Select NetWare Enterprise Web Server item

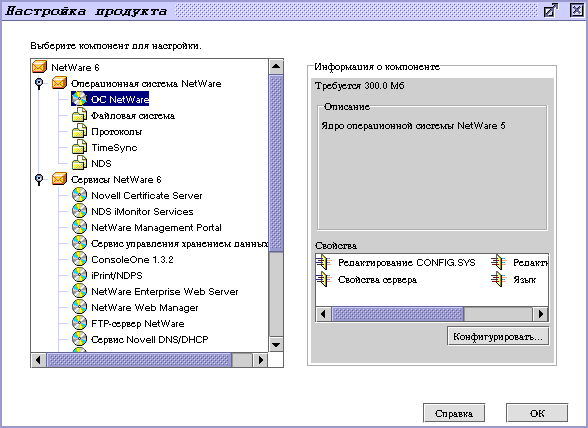(x=165, y=291)
